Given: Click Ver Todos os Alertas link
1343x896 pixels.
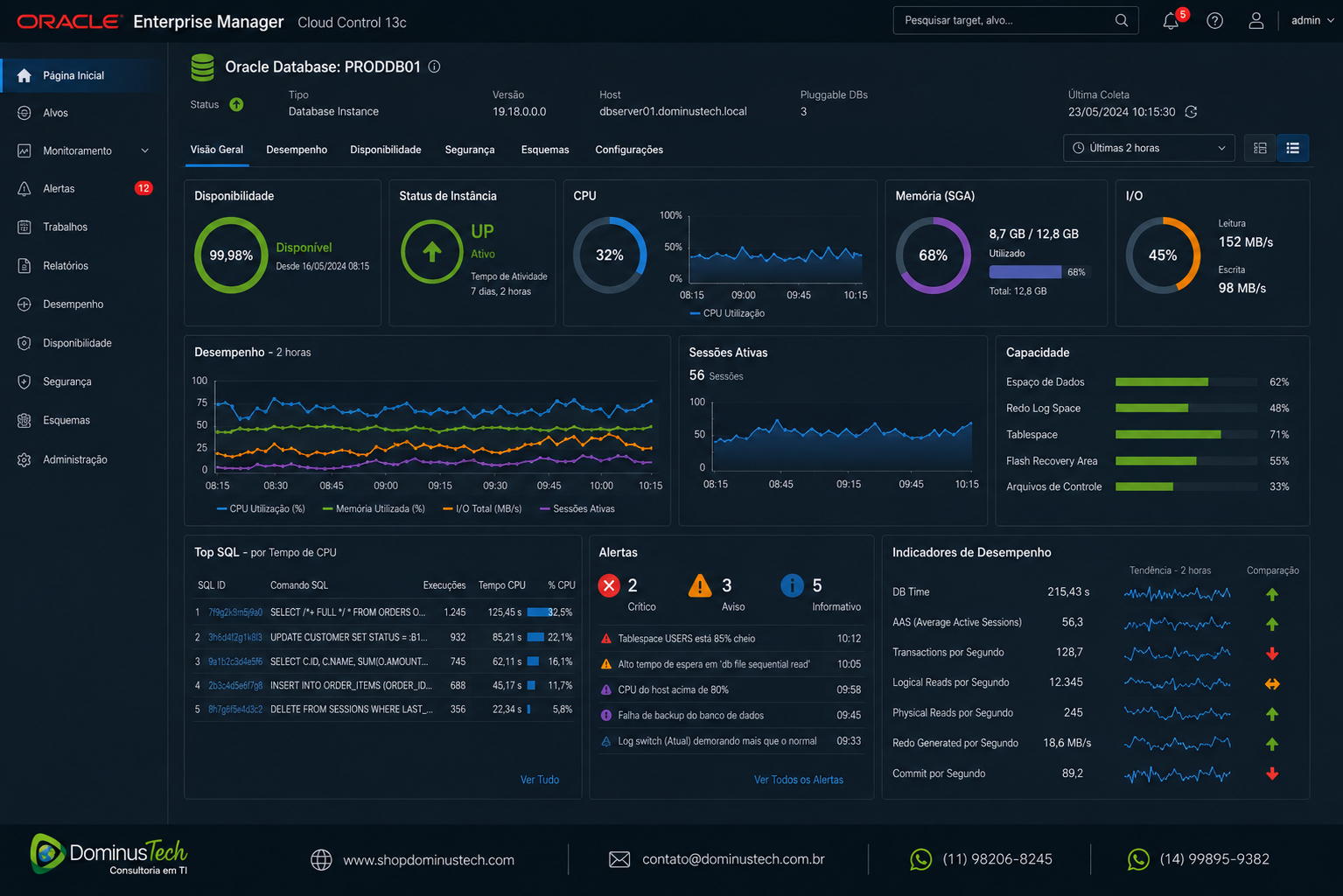Looking at the screenshot, I should pos(799,780).
